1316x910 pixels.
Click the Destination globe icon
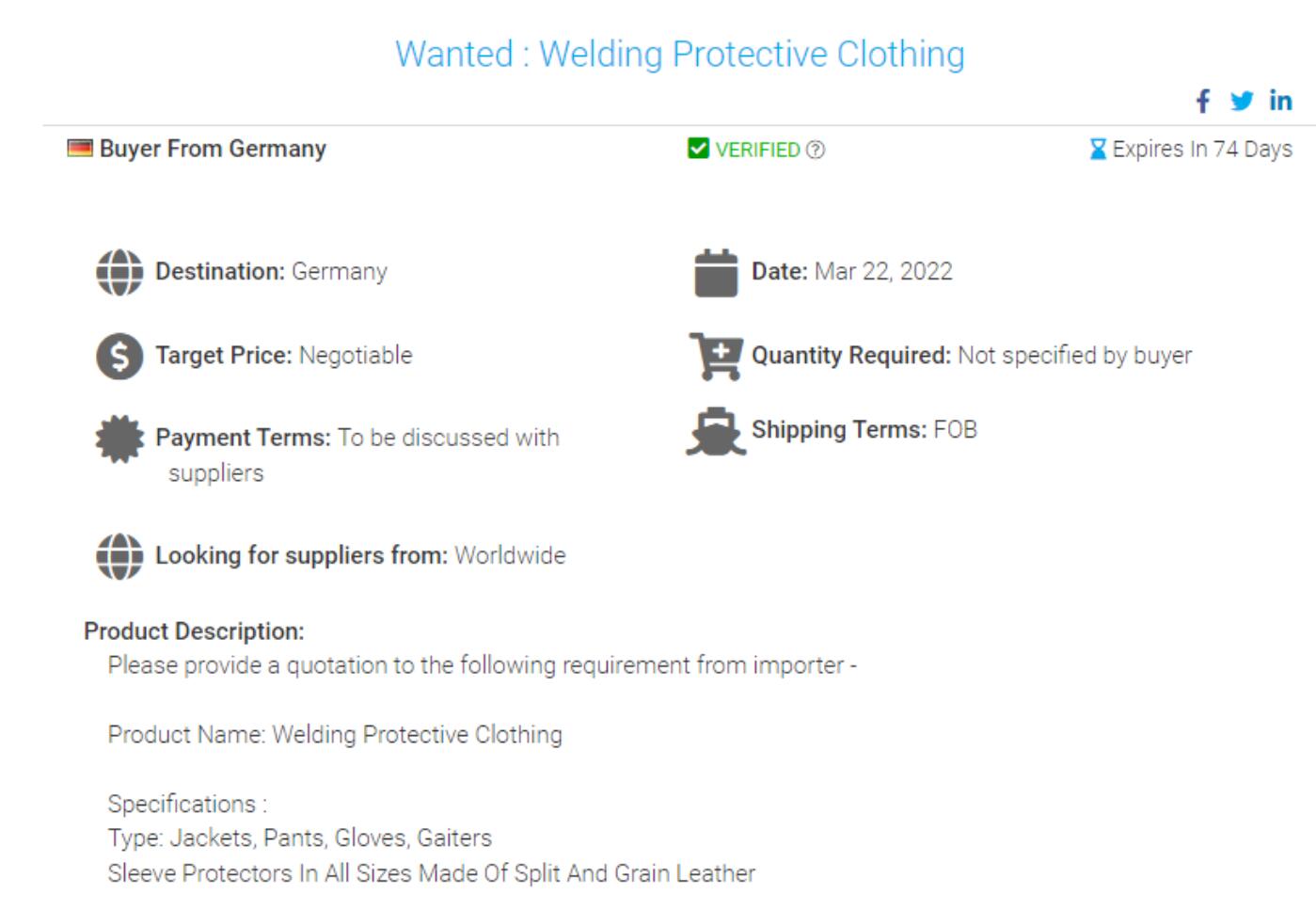(119, 272)
